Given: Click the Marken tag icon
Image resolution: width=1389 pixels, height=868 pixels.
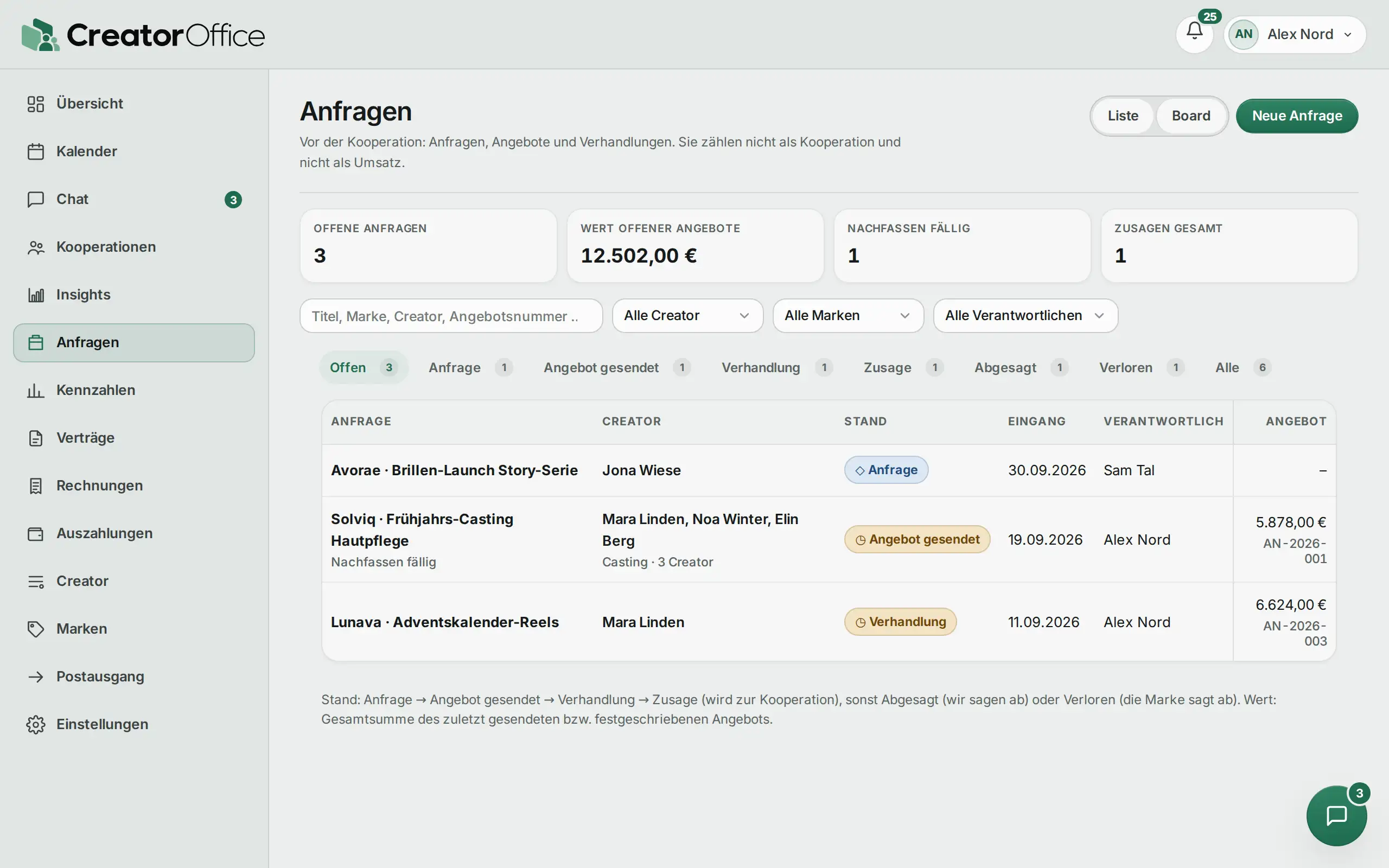Looking at the screenshot, I should [36, 629].
